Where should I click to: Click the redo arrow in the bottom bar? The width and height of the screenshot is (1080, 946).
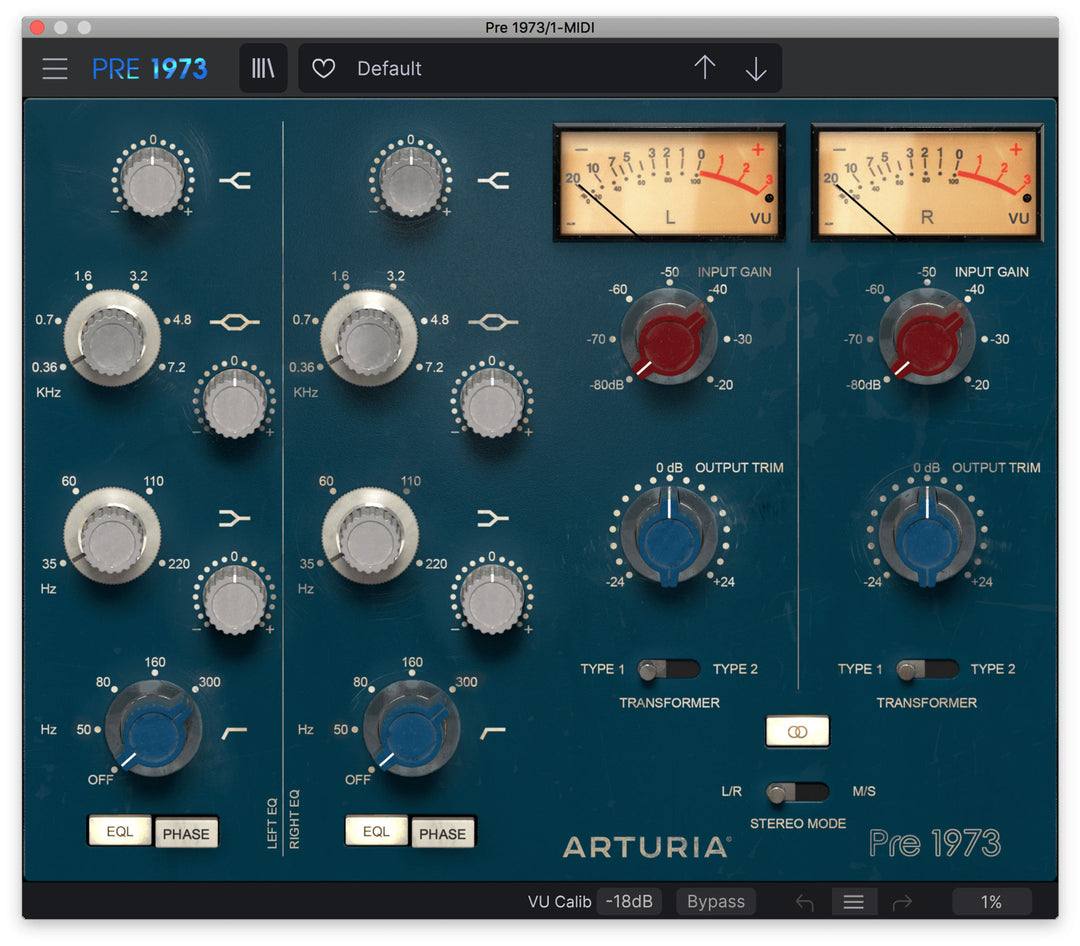click(x=902, y=902)
